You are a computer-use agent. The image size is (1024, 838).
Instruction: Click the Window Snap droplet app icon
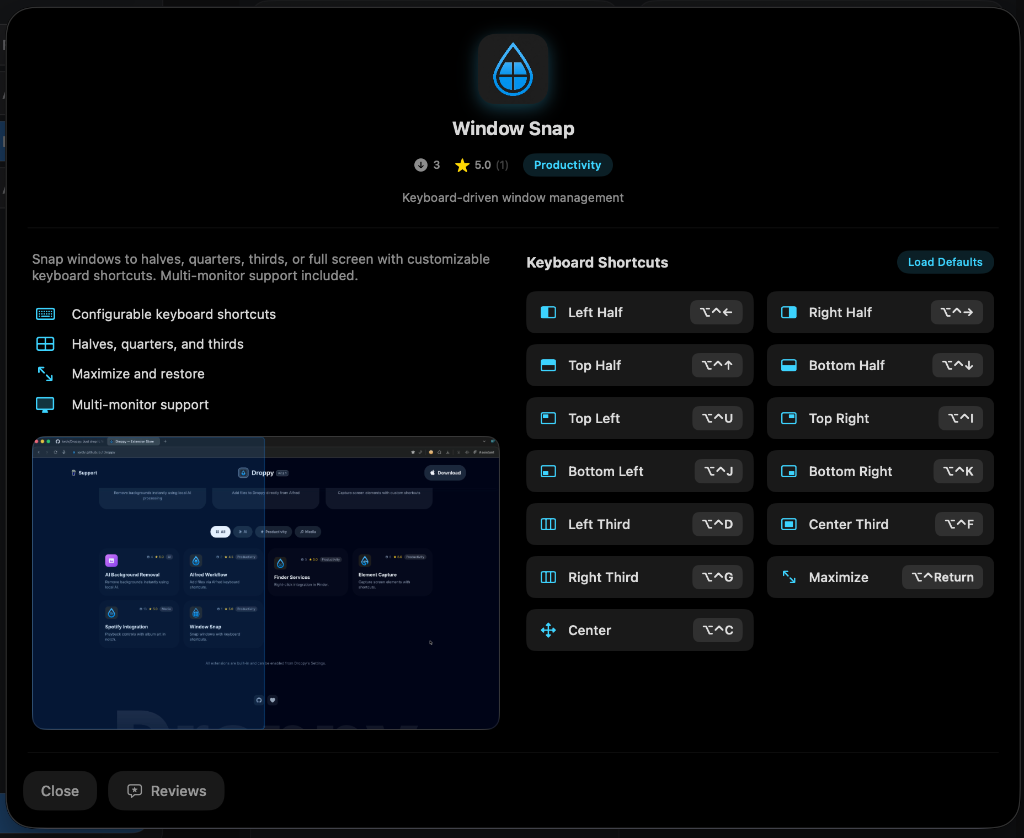click(512, 70)
